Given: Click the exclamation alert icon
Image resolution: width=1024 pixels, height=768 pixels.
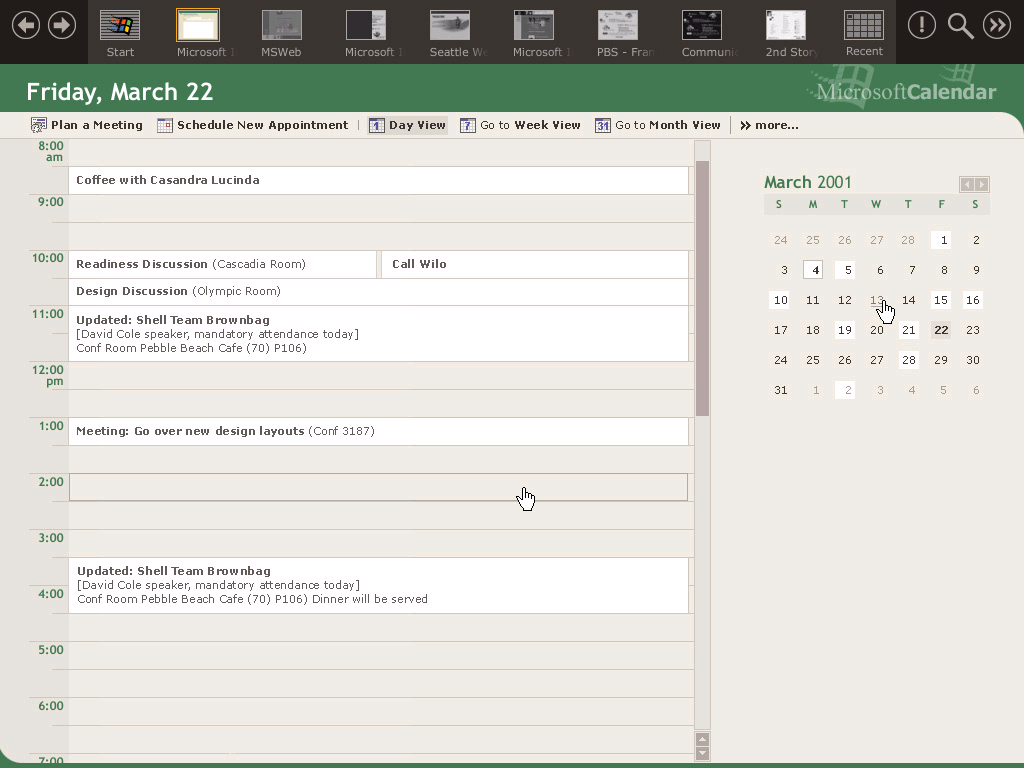Looking at the screenshot, I should click(x=921, y=25).
